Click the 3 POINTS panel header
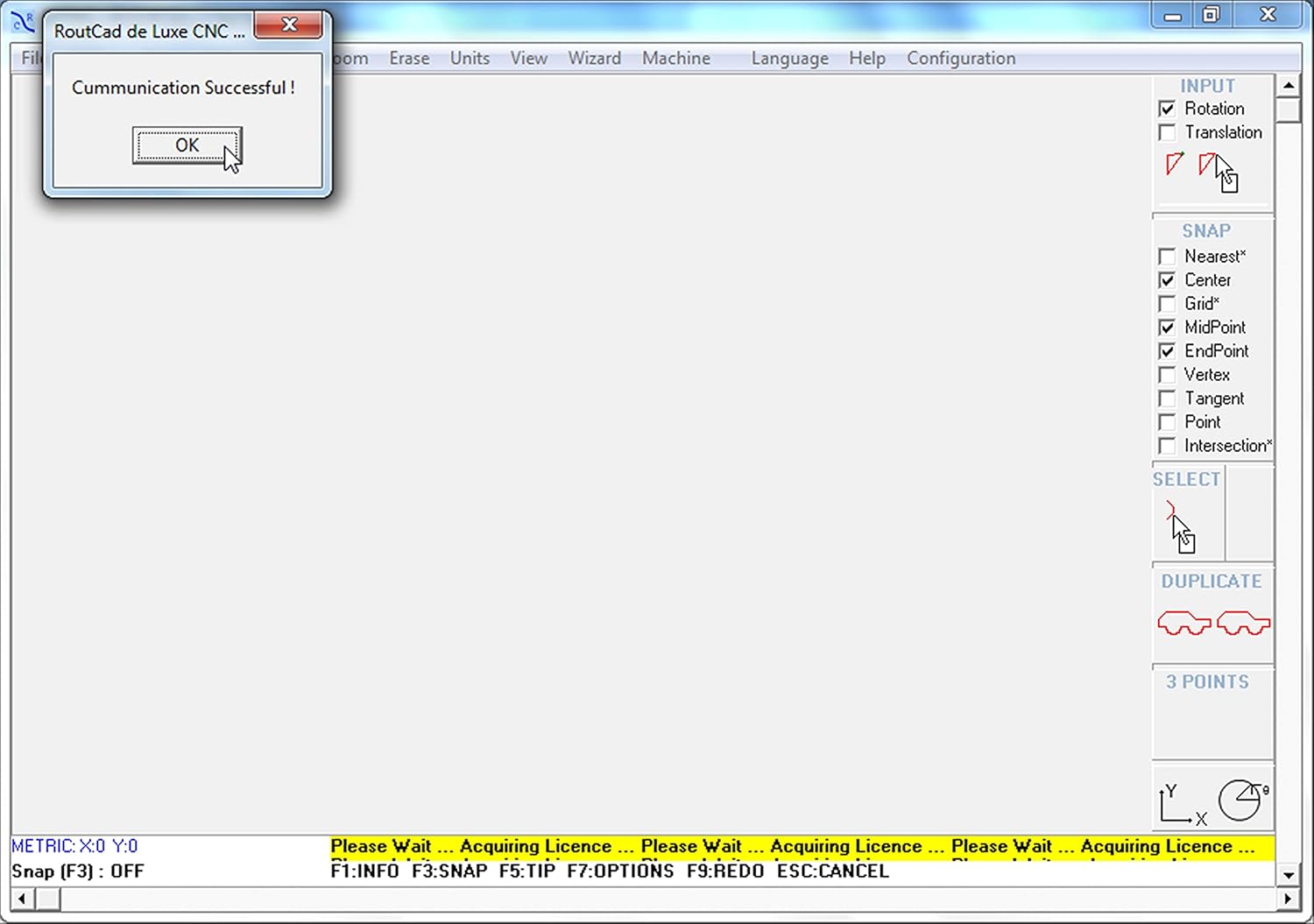The width and height of the screenshot is (1314, 924). [1207, 681]
